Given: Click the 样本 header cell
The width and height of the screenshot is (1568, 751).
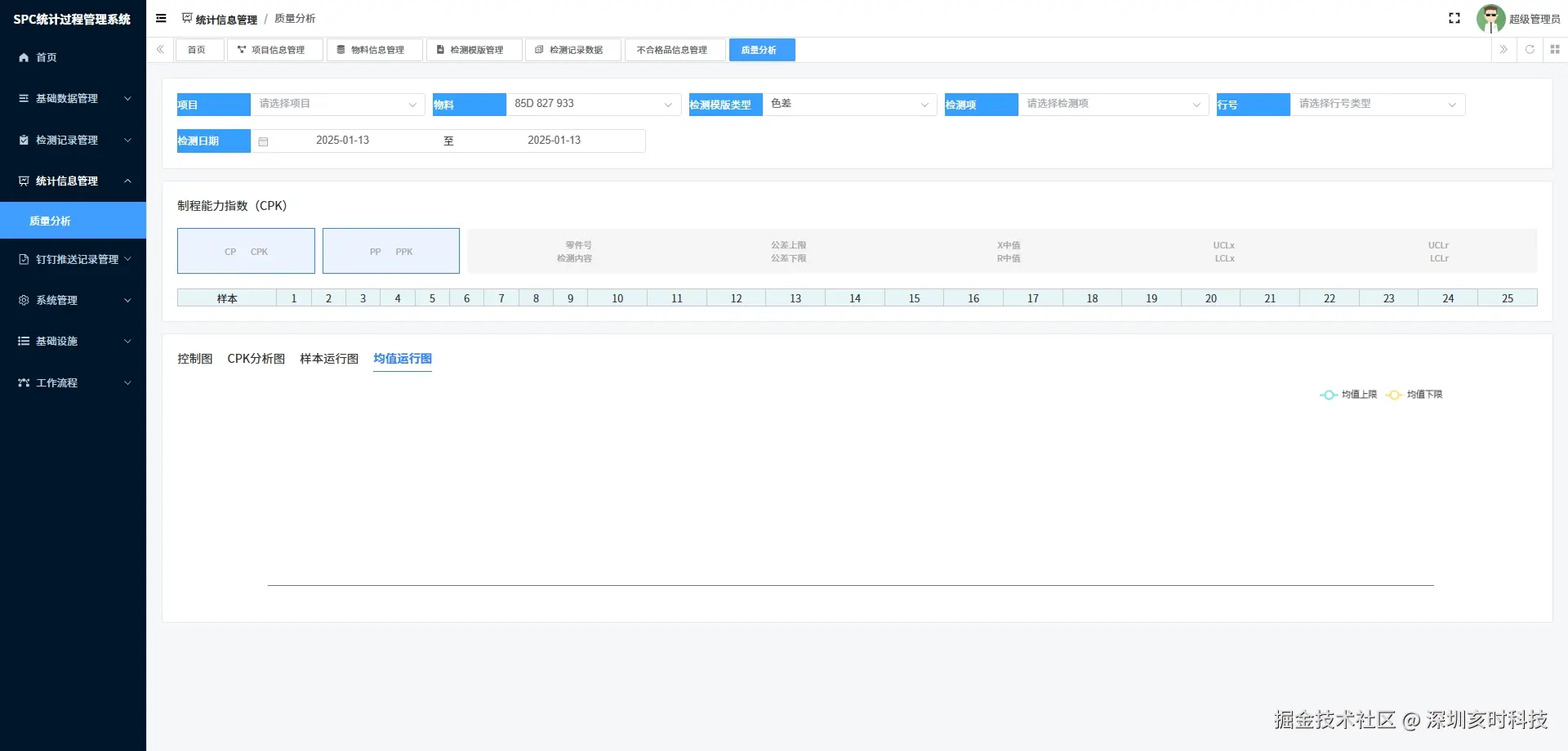Looking at the screenshot, I should [227, 298].
